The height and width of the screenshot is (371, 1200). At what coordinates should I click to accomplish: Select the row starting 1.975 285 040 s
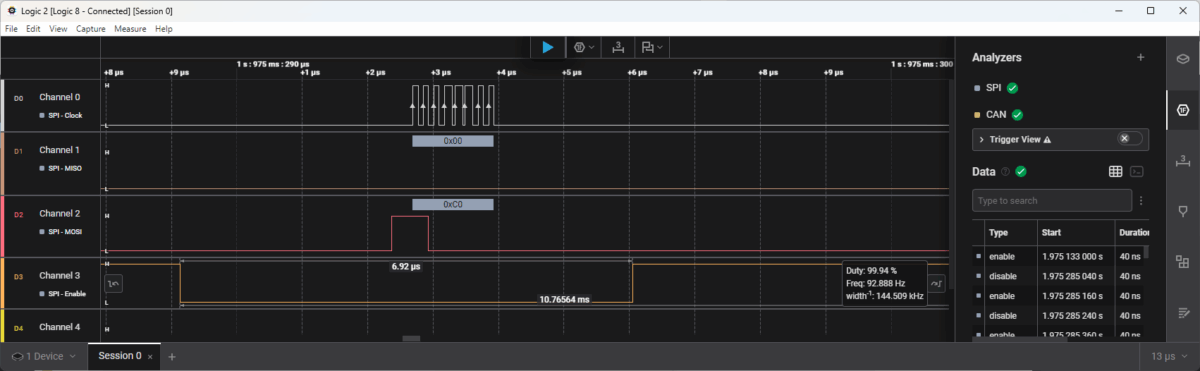point(1060,276)
